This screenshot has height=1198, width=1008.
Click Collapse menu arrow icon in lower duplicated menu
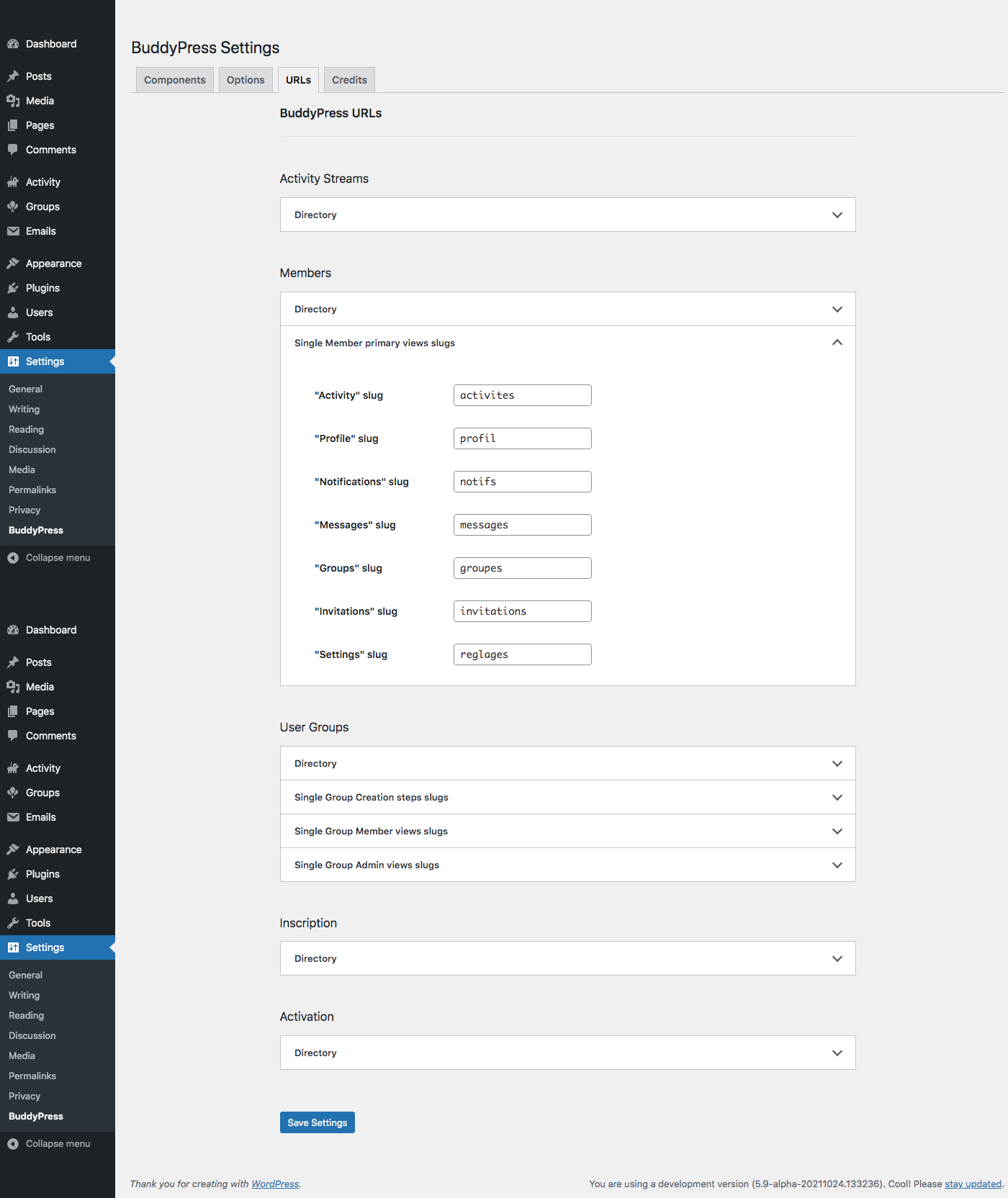(x=13, y=1144)
